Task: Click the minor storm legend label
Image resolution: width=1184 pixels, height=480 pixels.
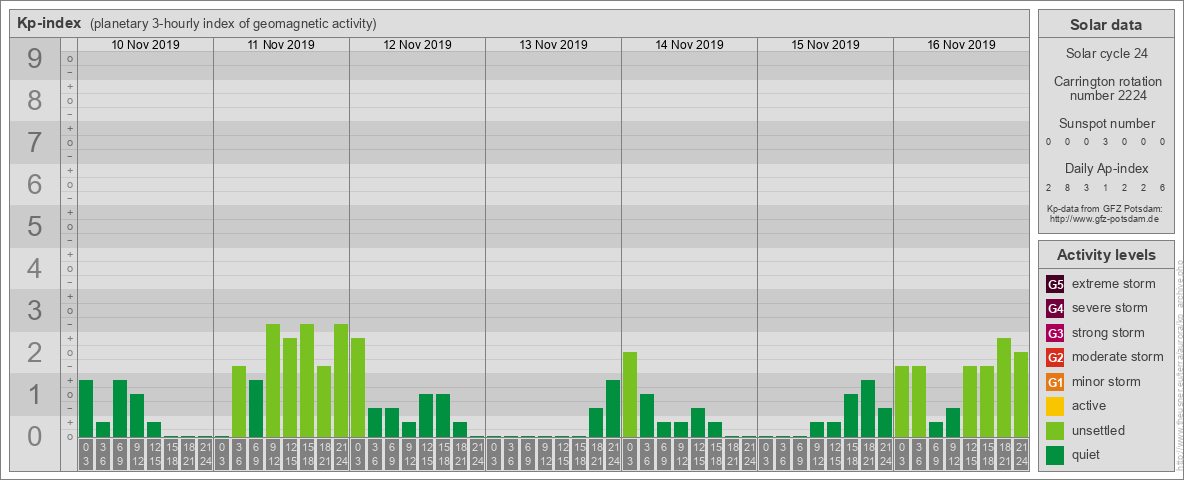Action: click(1106, 381)
